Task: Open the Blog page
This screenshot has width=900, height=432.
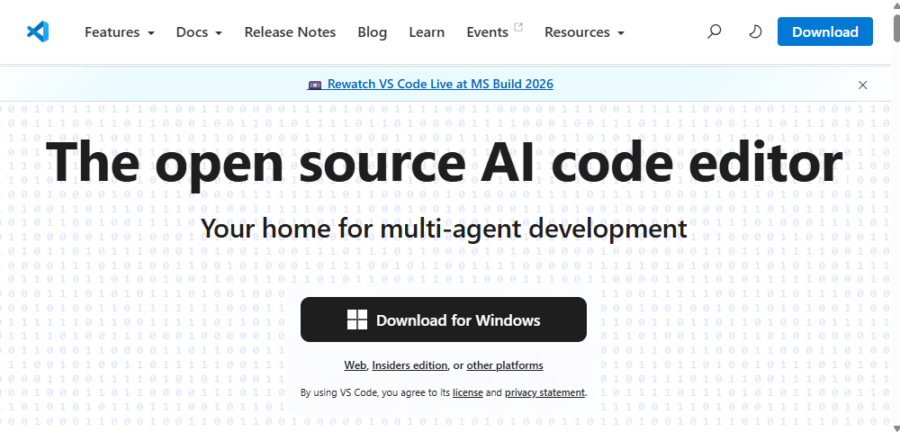Action: [372, 32]
